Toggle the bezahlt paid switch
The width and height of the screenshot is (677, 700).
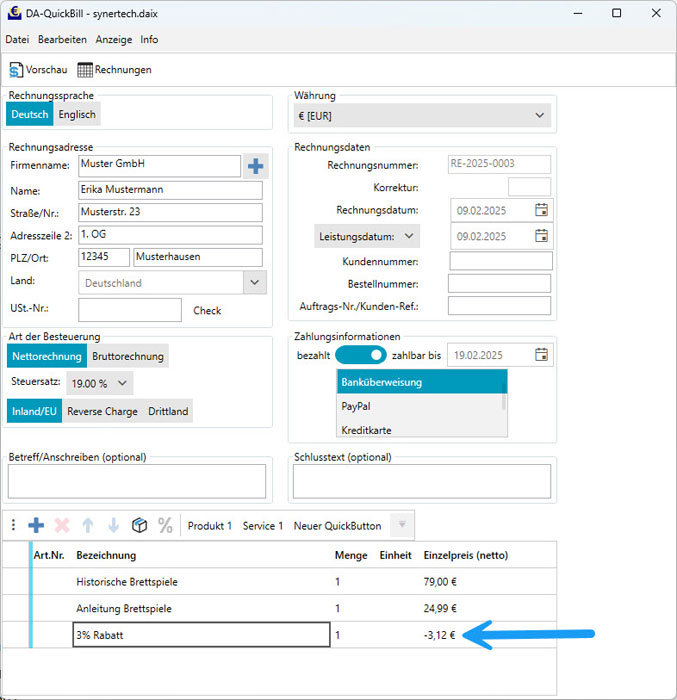[x=361, y=355]
